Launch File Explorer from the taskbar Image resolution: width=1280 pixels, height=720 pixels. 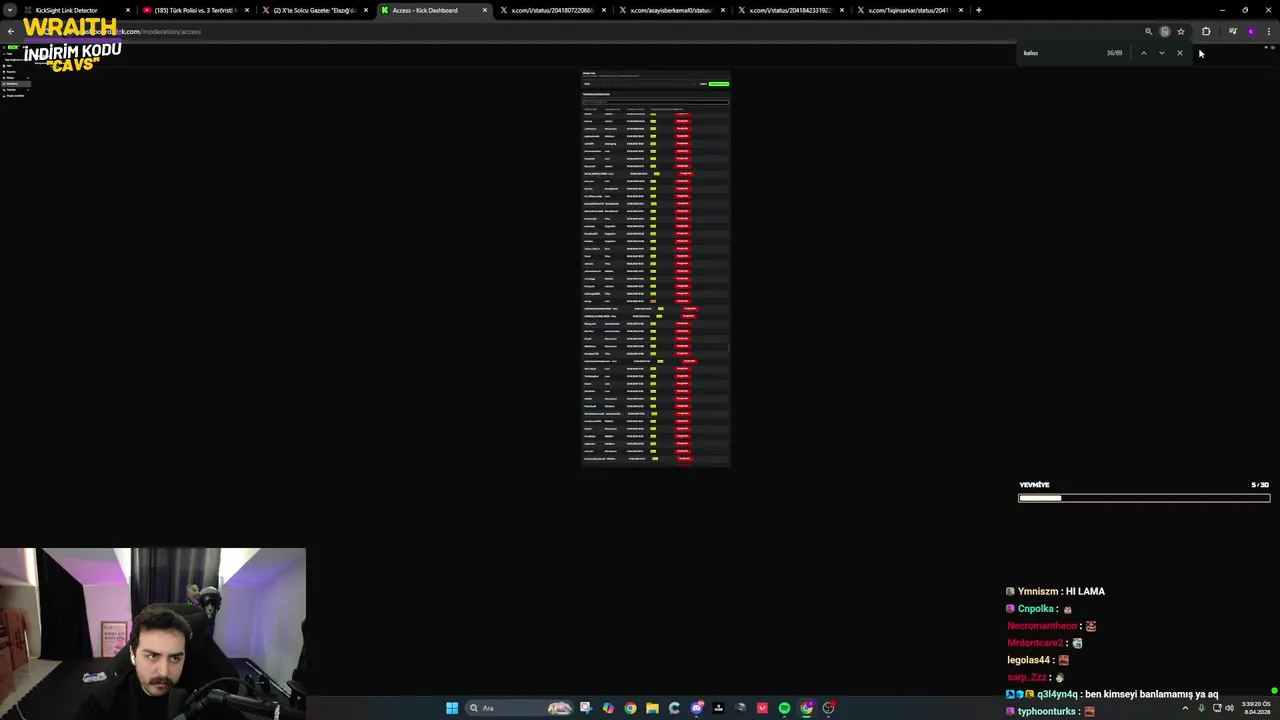coord(652,708)
